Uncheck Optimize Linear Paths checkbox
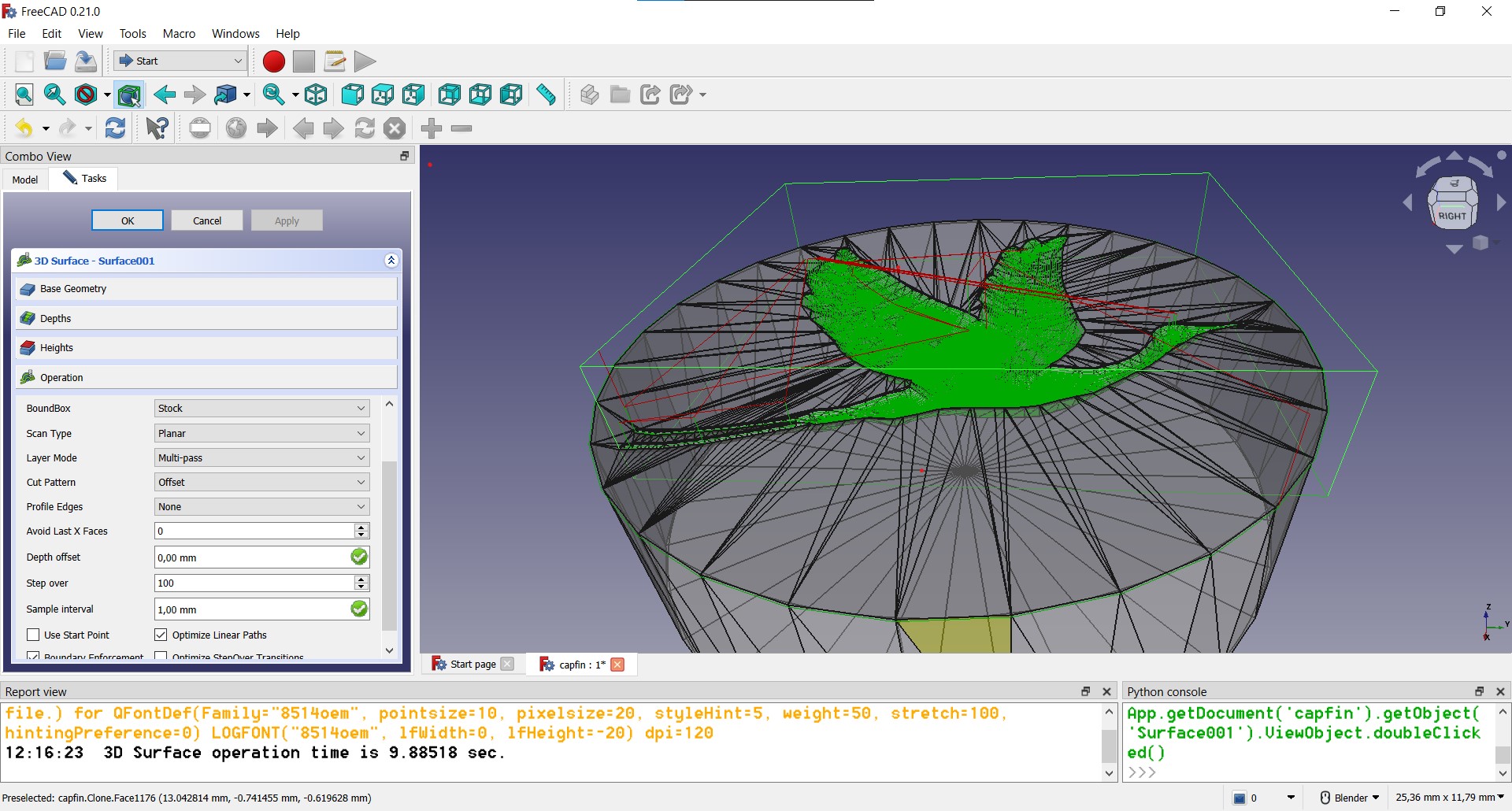 161,635
